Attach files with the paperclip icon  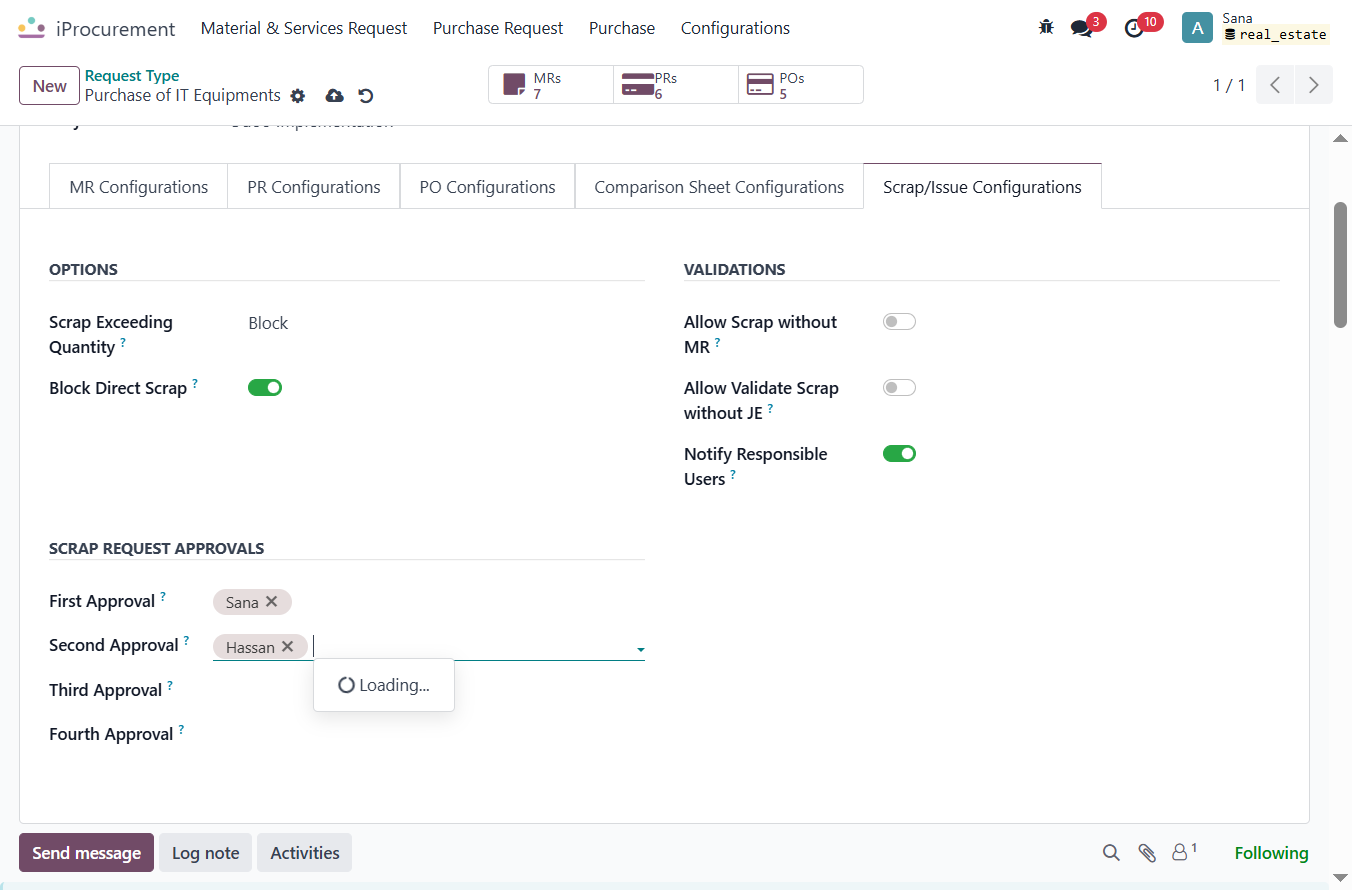pyautogui.click(x=1147, y=853)
